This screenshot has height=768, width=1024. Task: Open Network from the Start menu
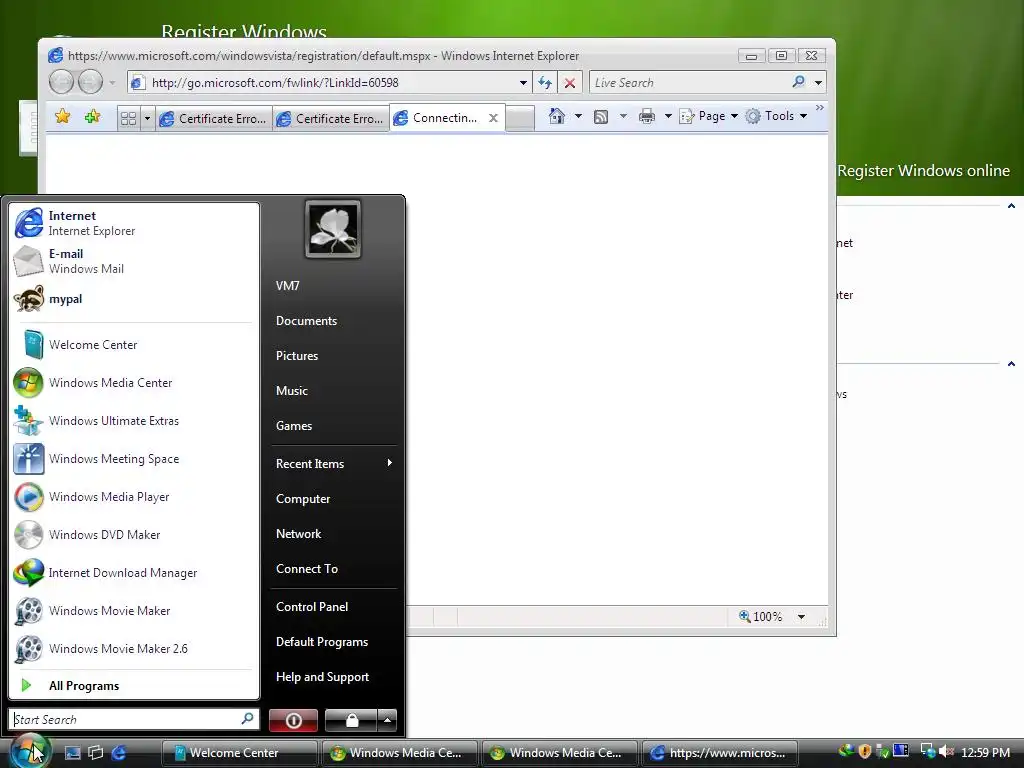tap(333, 534)
